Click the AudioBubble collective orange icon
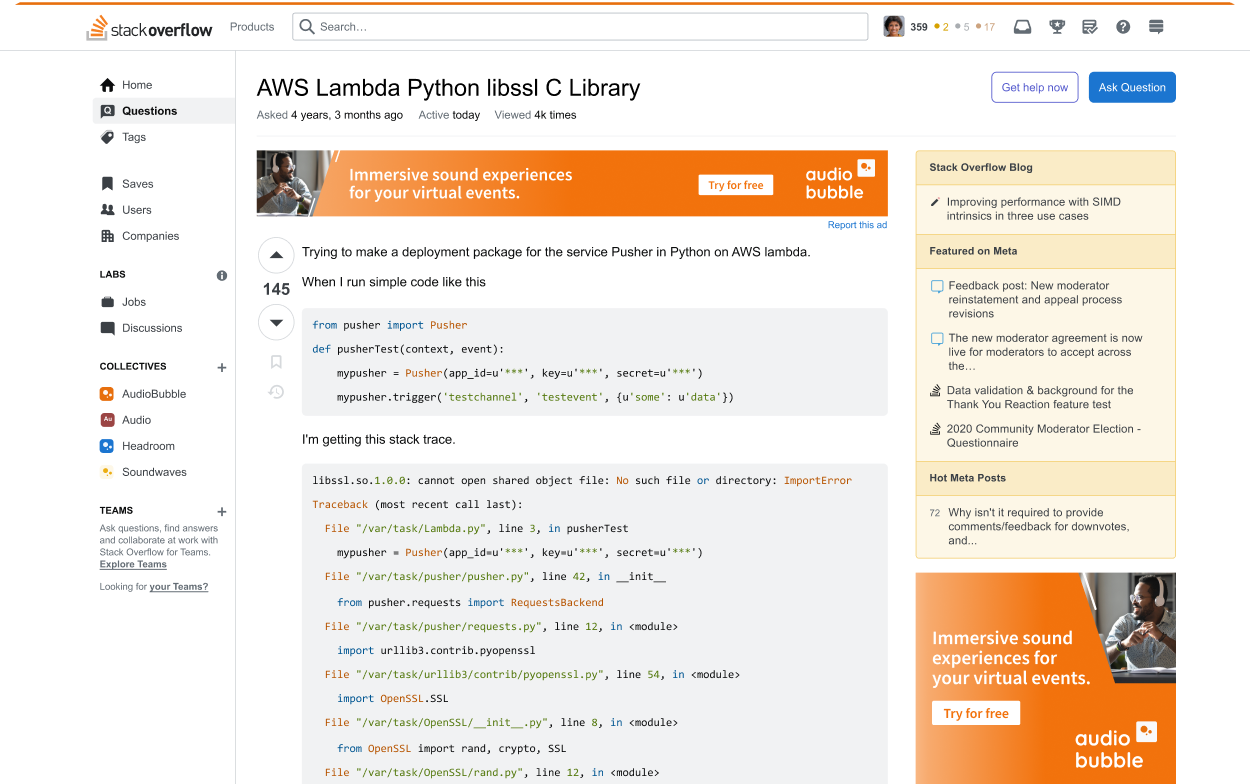The width and height of the screenshot is (1250, 784). click(107, 394)
